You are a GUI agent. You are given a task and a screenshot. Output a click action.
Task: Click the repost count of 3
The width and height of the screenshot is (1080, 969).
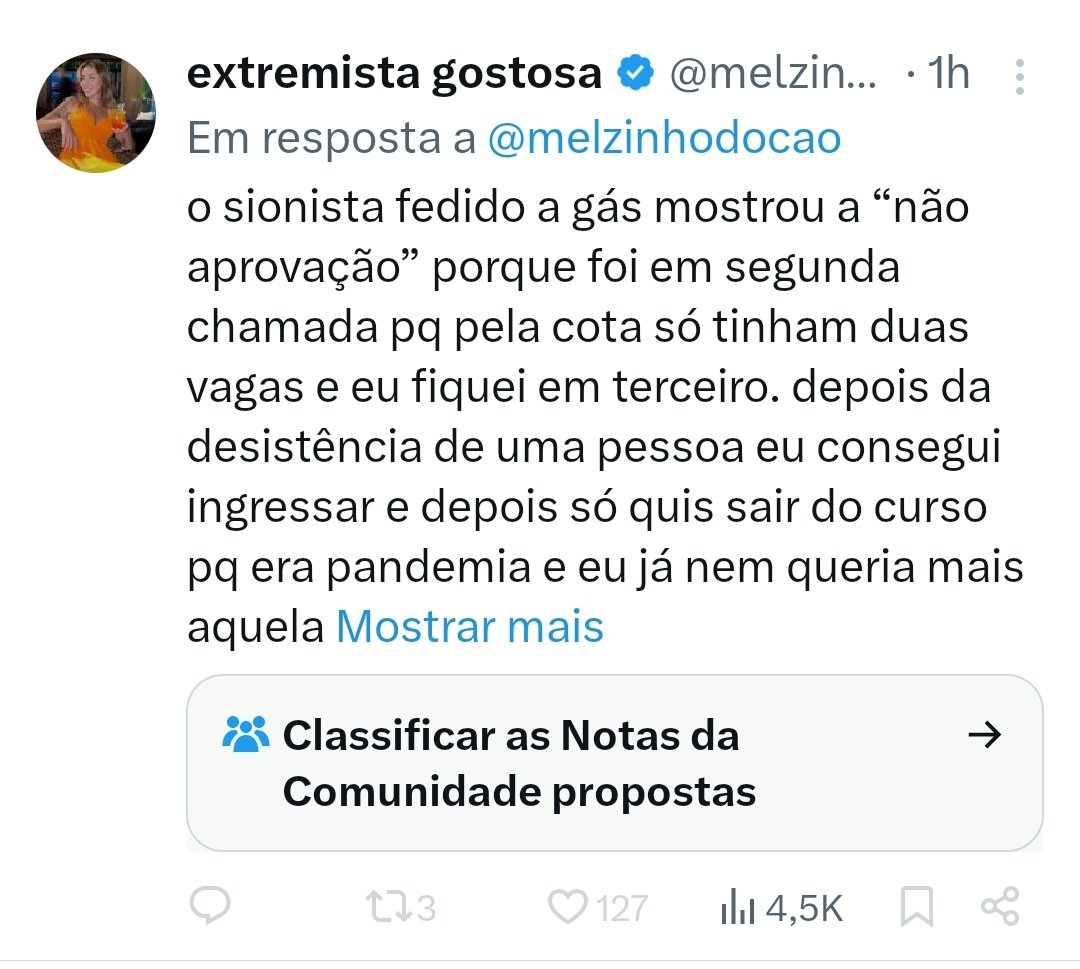coord(426,908)
